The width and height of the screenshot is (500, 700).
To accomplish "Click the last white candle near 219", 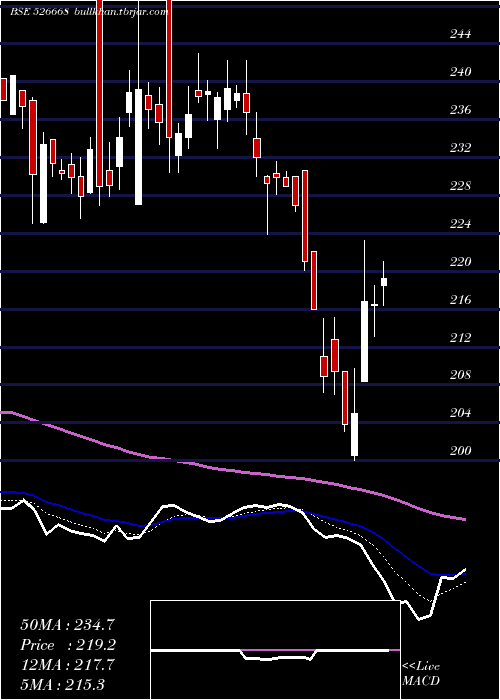I will coord(383,282).
